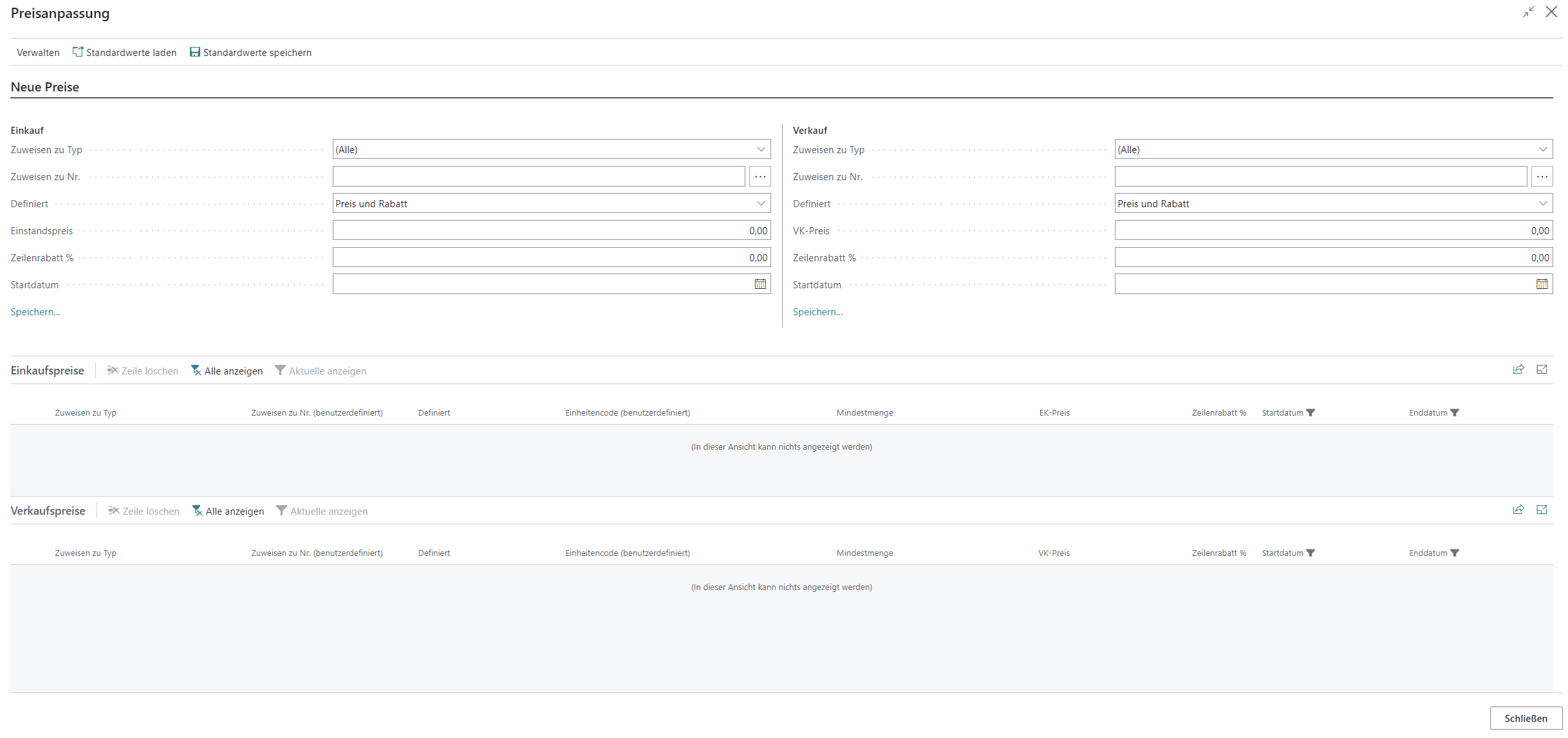Viewport: 1568px width, 738px height.
Task: Click the Neue Preise section heading
Action: [45, 87]
